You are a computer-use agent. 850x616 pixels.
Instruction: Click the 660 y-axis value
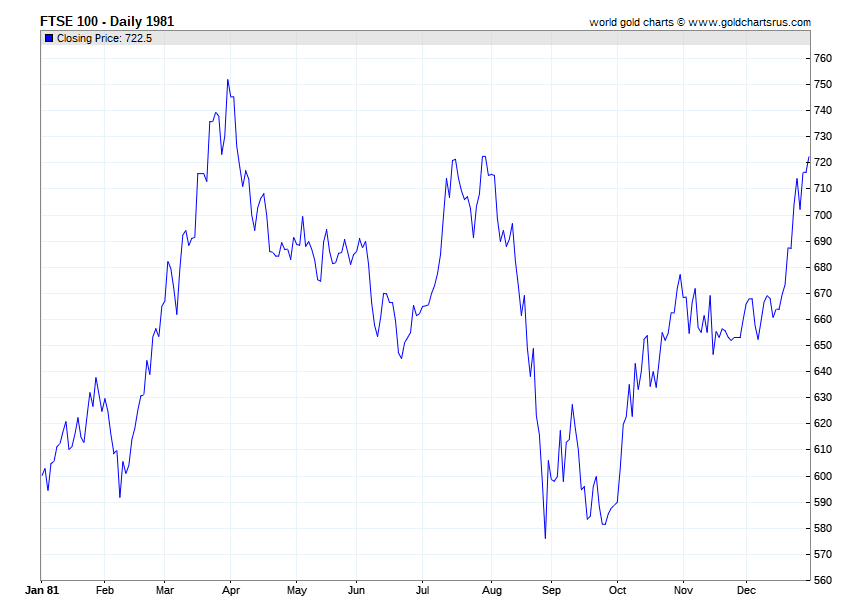click(823, 319)
